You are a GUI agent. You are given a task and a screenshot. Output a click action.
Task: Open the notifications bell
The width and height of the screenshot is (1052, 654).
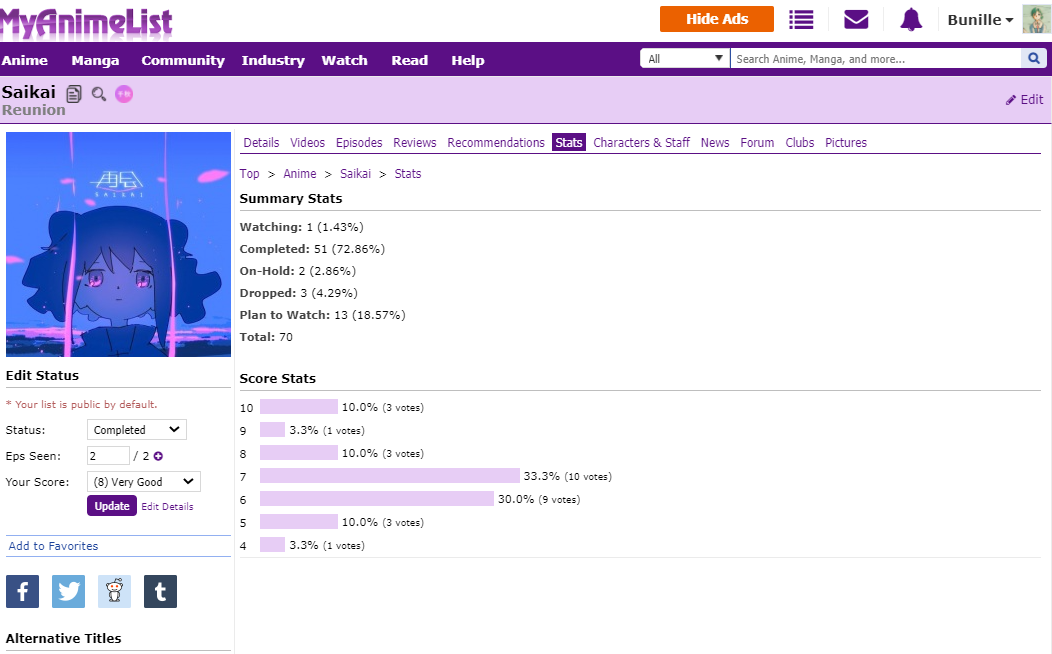(910, 19)
